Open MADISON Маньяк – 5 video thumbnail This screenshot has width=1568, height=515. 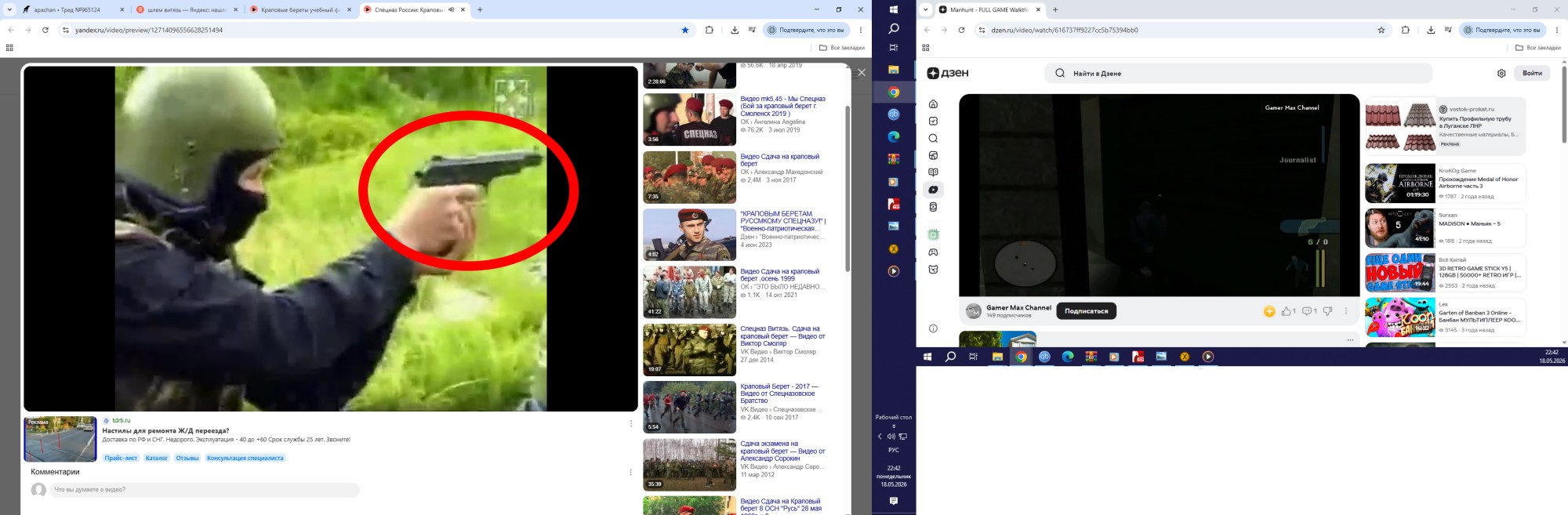1399,227
